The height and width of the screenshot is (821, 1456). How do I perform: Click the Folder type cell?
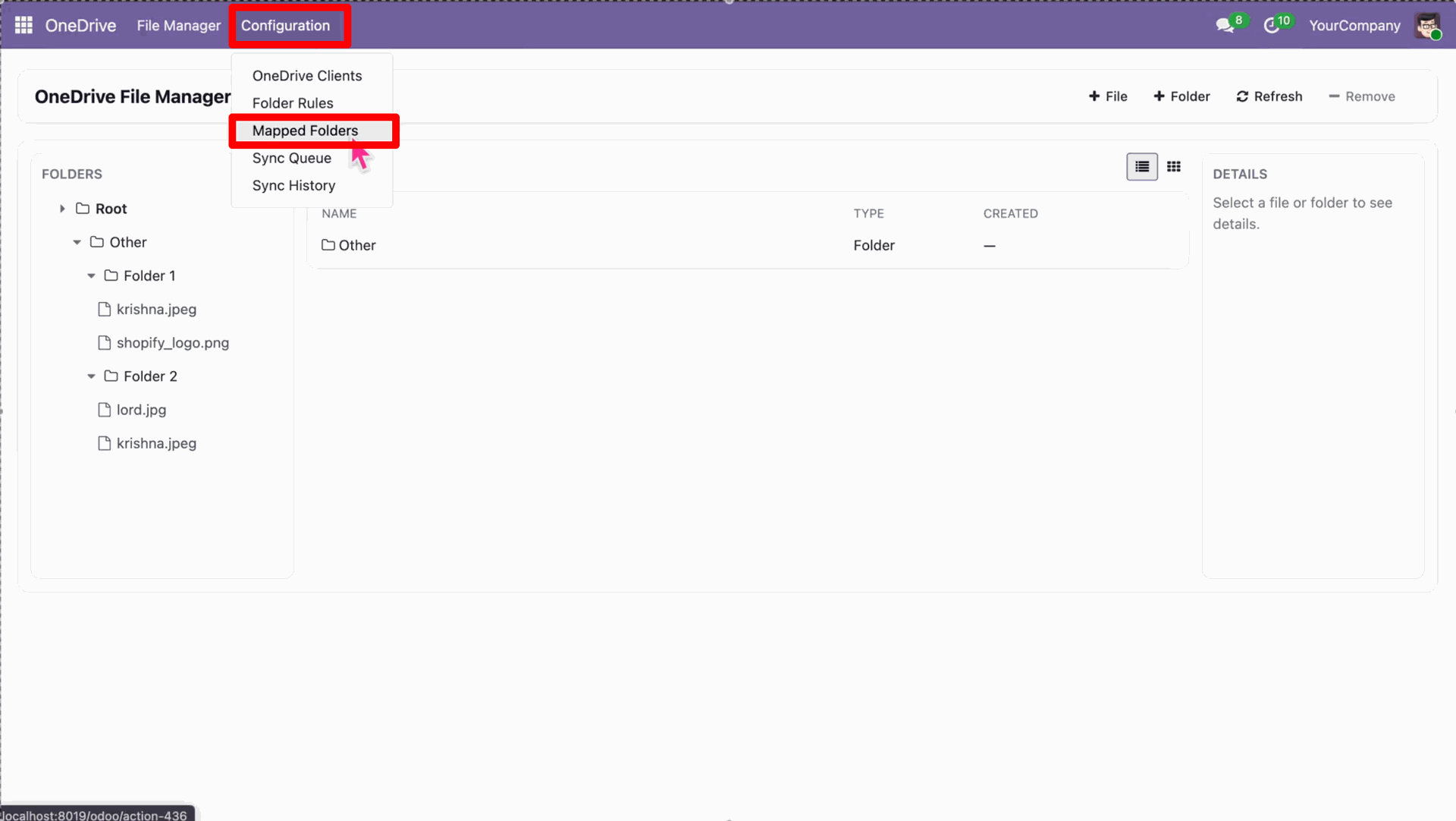coord(874,245)
